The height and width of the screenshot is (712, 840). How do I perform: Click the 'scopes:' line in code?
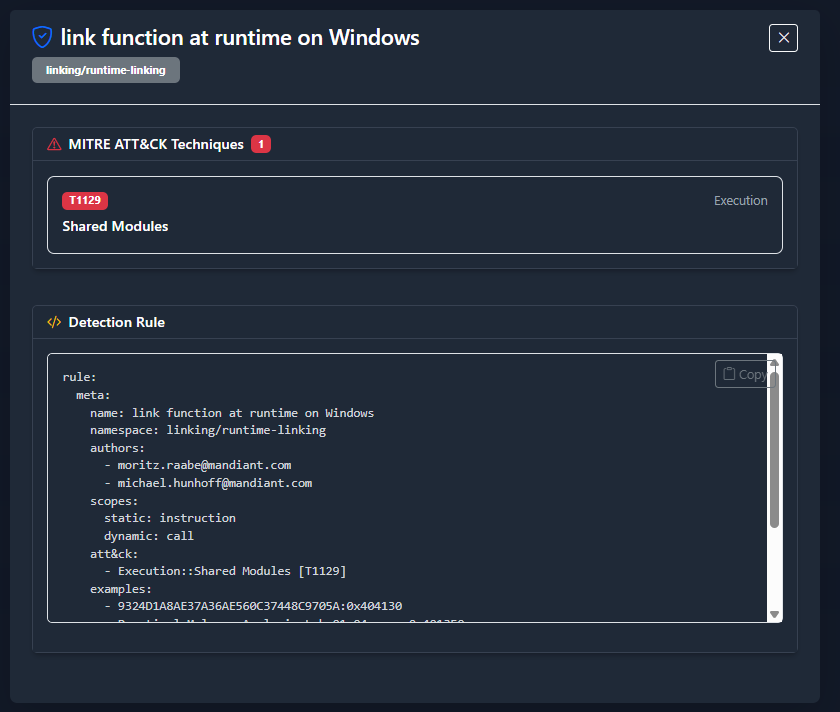click(114, 501)
